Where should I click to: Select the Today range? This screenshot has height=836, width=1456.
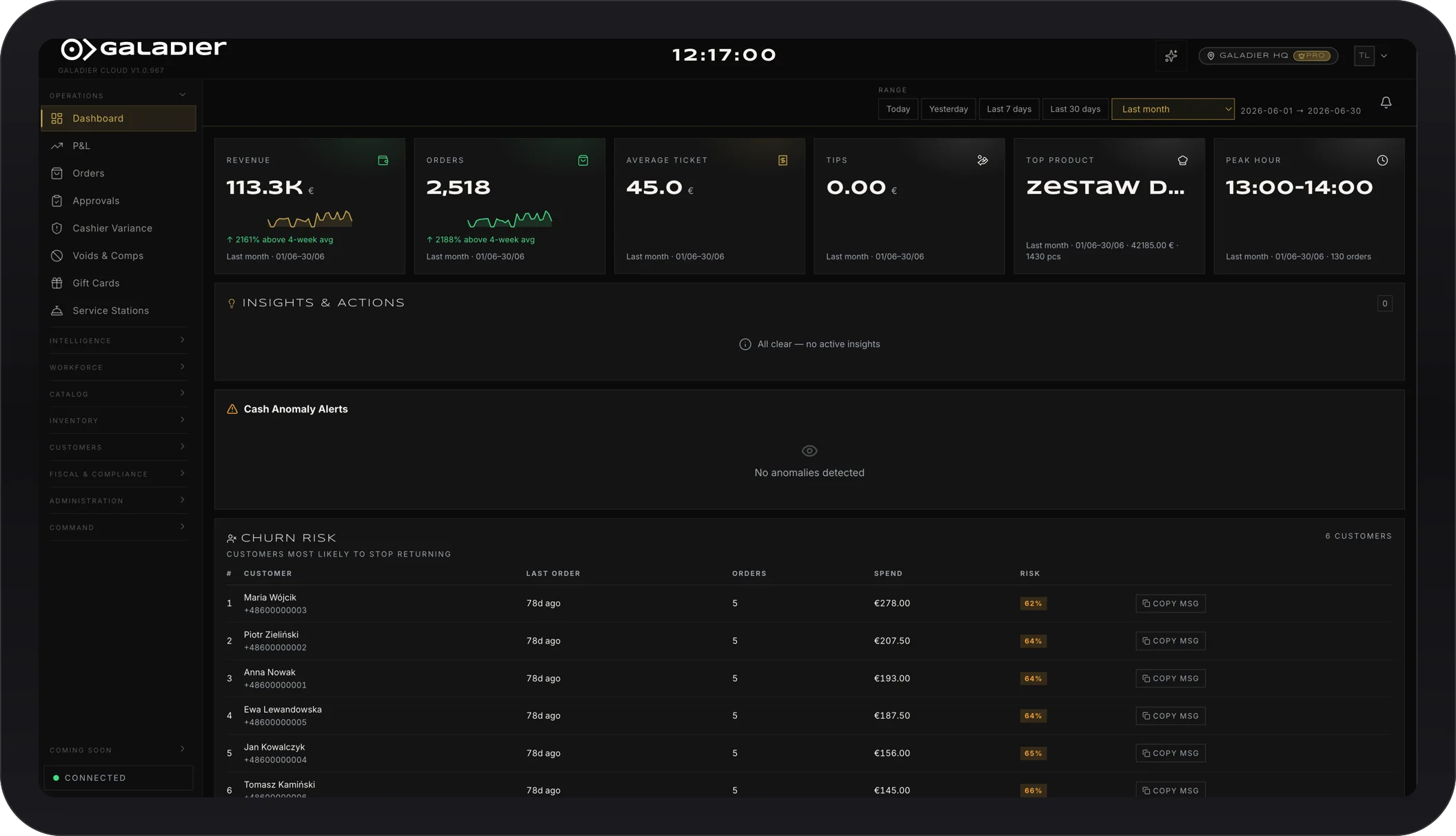click(x=898, y=109)
